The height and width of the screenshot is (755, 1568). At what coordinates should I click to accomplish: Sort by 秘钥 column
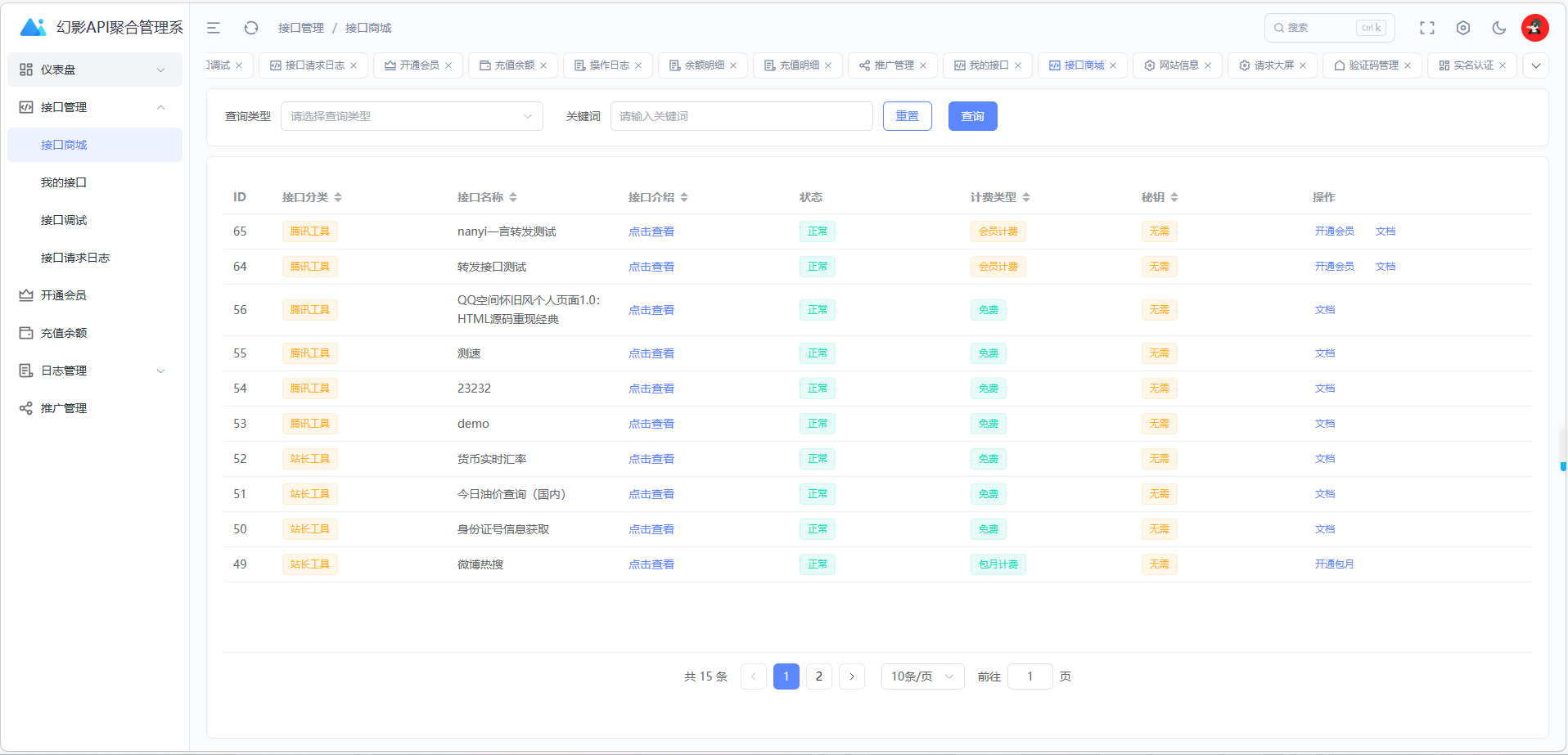pyautogui.click(x=1174, y=197)
